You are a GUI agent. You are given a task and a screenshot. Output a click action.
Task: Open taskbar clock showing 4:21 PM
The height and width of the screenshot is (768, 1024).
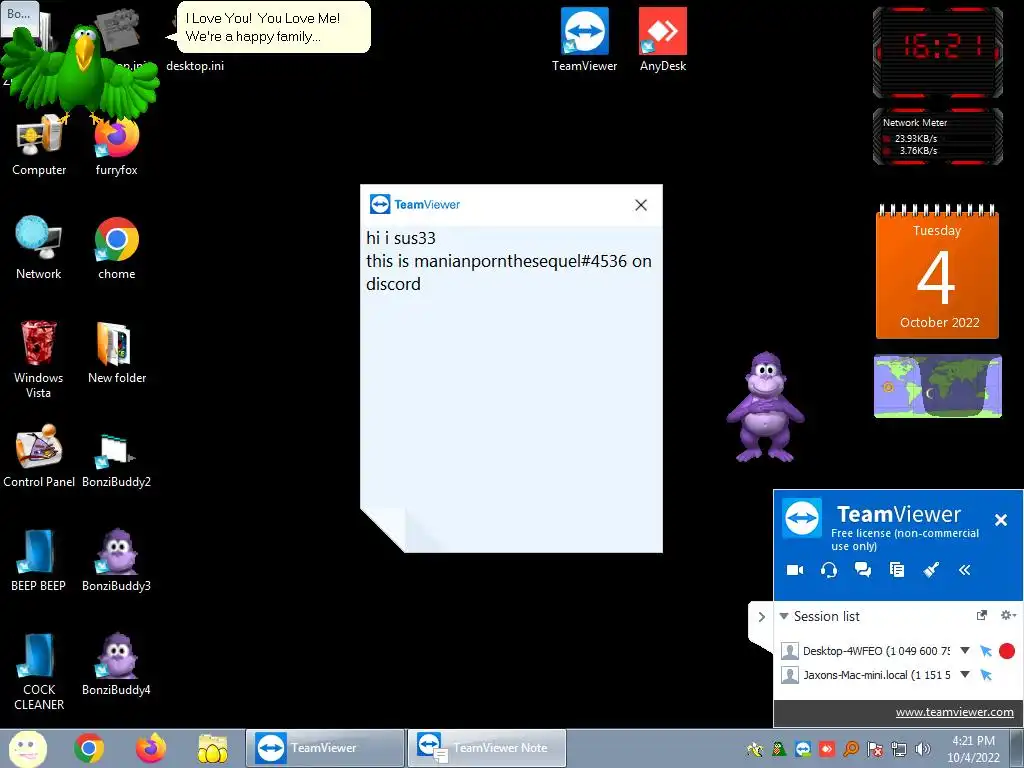click(973, 749)
